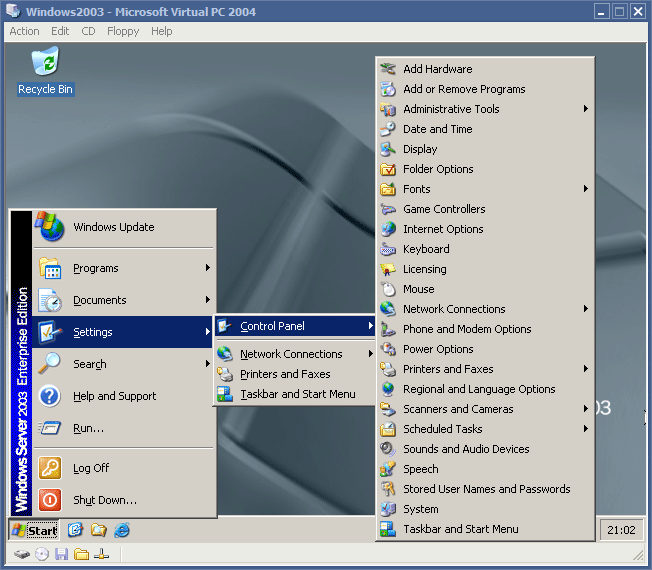The width and height of the screenshot is (652, 570).
Task: Click the CD drive icon in Virtual PC status bar
Action: [42, 554]
